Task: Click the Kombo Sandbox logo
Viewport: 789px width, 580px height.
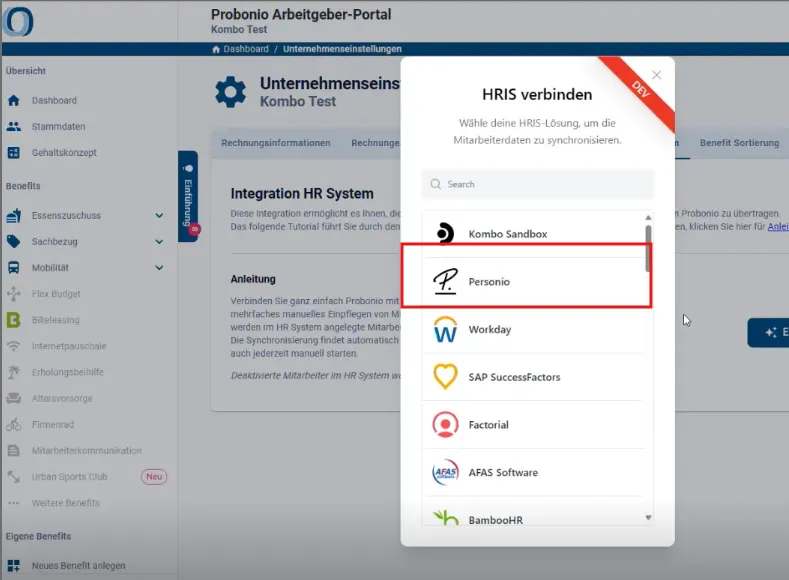Action: (x=445, y=233)
